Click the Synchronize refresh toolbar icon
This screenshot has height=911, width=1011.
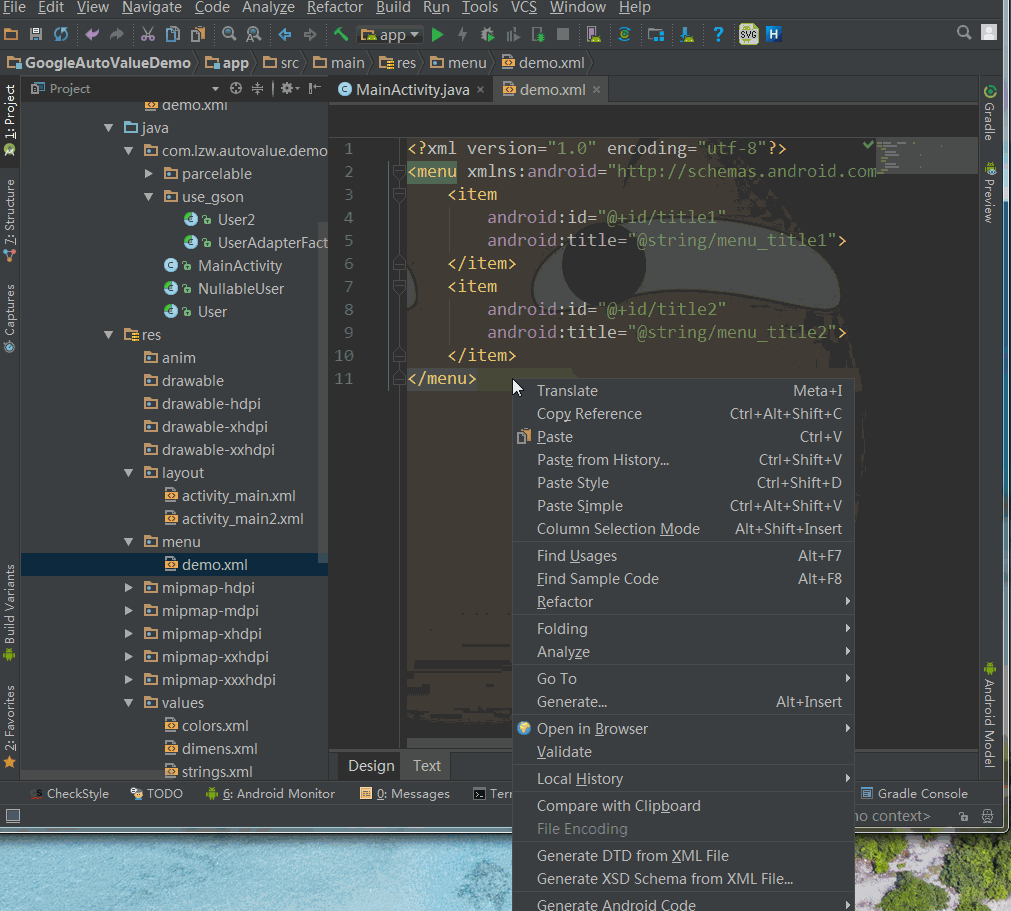pos(61,34)
